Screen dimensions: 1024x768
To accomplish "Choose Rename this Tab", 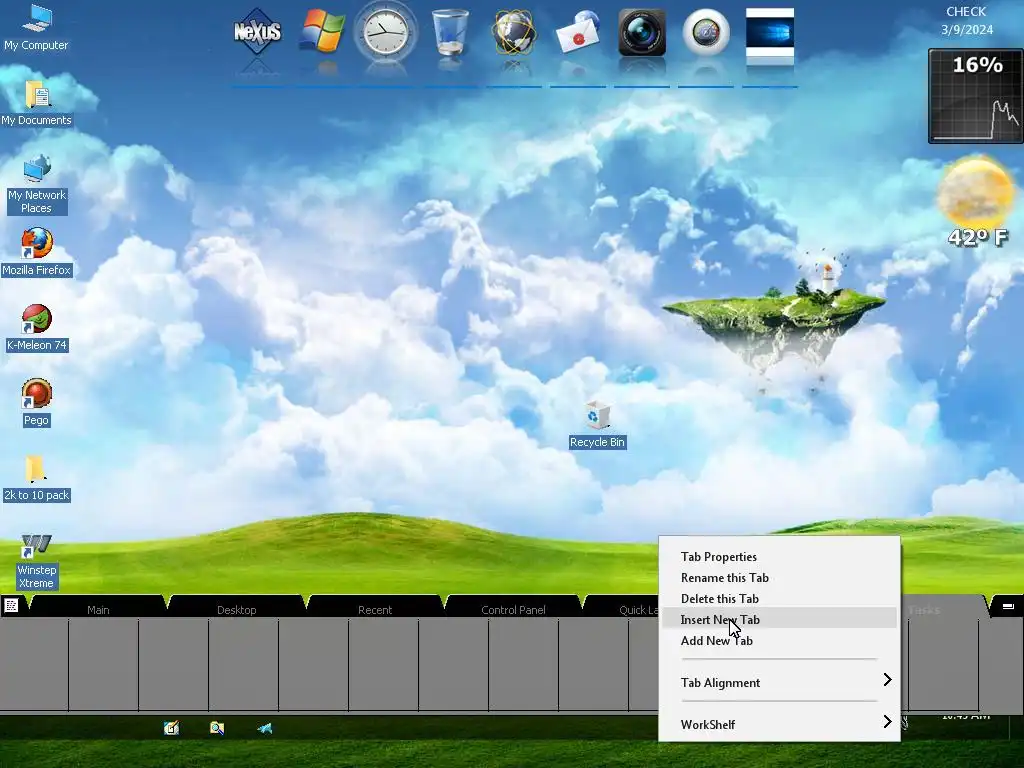I will click(779, 577).
